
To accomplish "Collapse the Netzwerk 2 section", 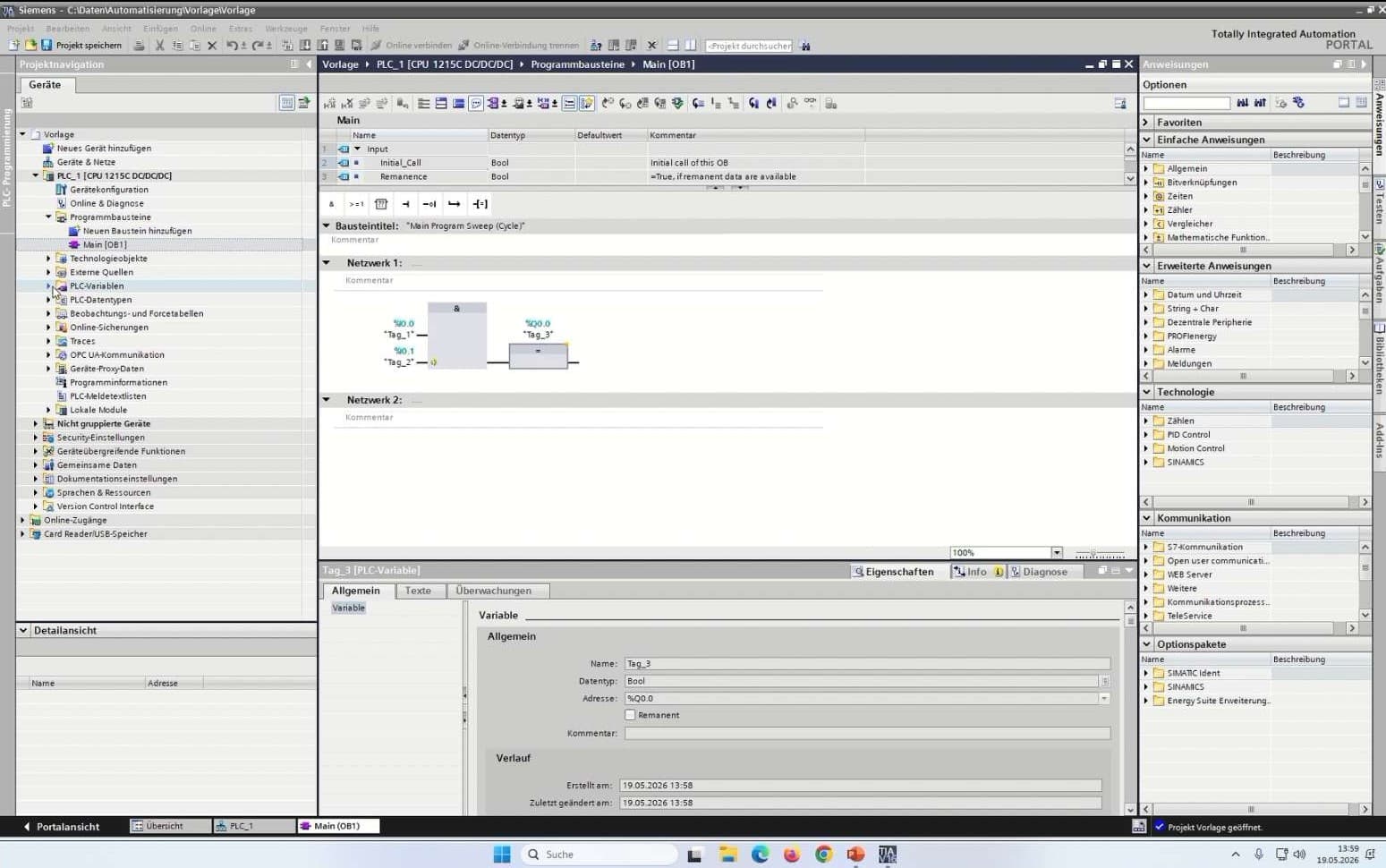I will coord(327,400).
